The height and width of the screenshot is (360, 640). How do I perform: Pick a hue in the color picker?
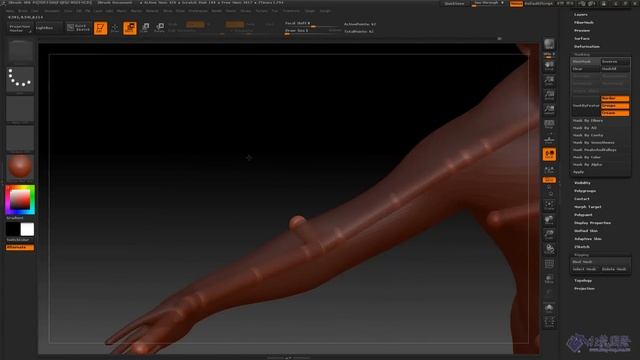pos(20,200)
